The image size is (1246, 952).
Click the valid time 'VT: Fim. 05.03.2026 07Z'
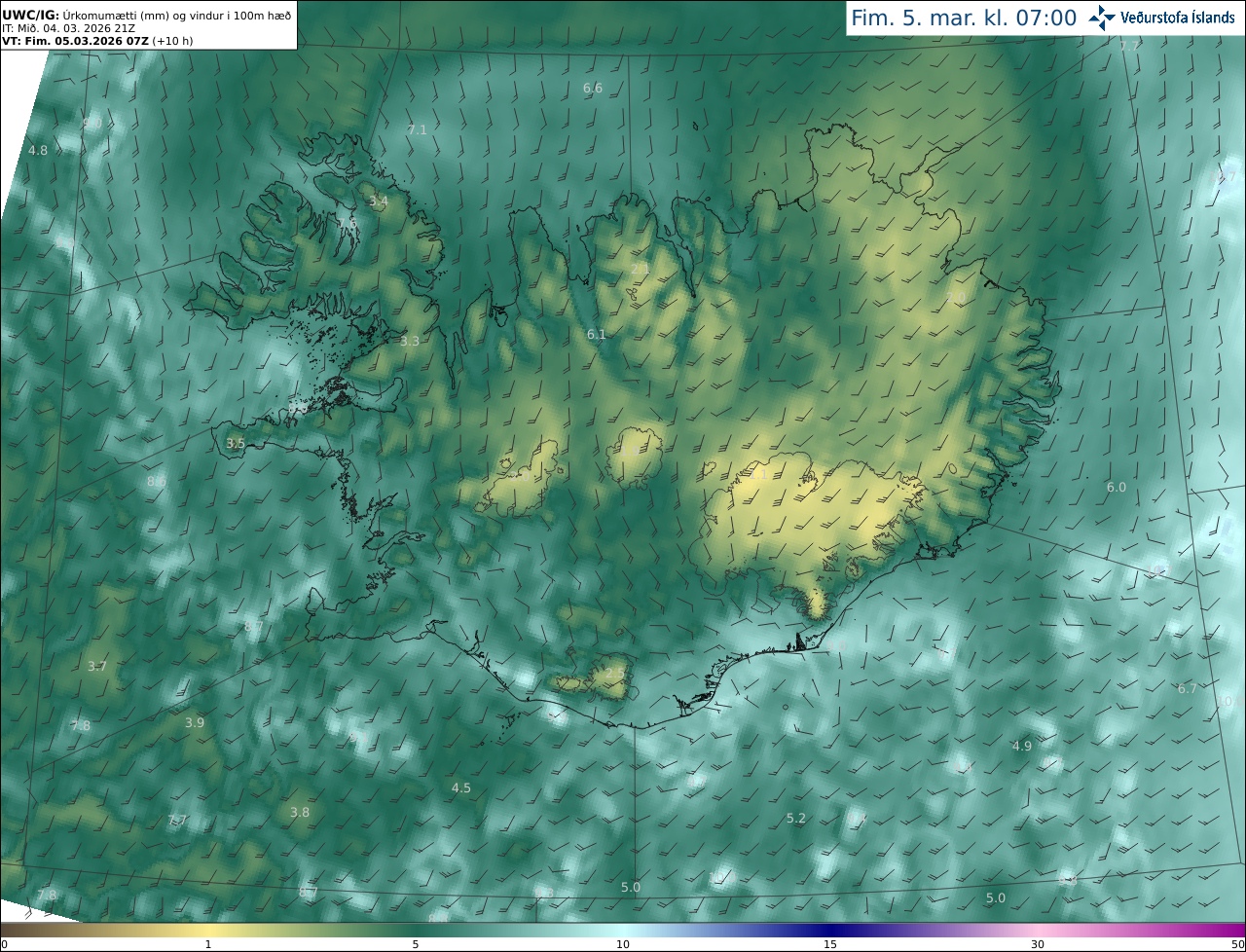(74, 41)
